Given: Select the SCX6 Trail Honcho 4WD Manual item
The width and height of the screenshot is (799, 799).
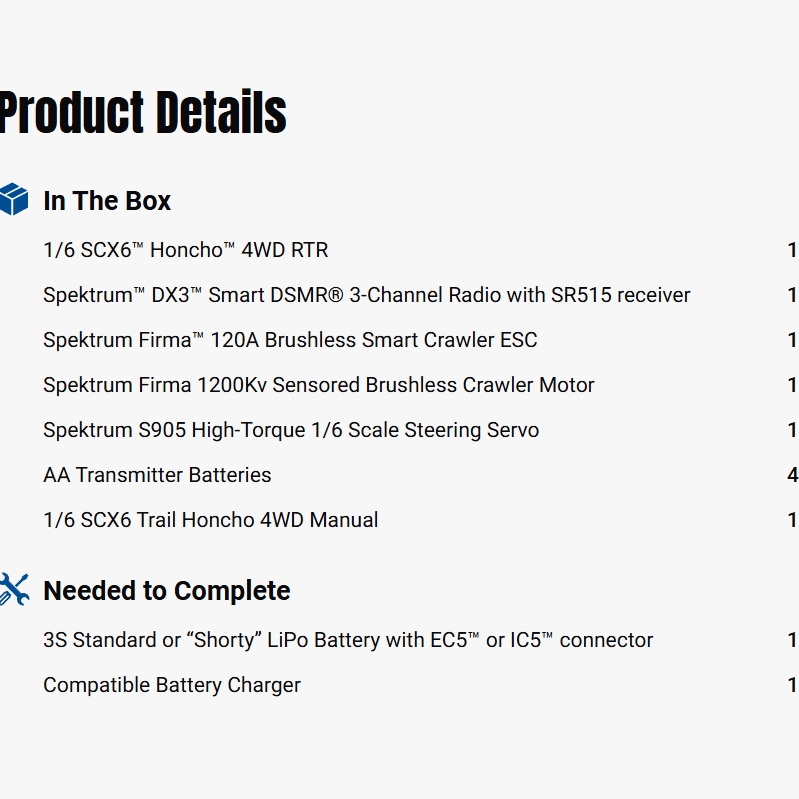Looking at the screenshot, I should pos(210,520).
